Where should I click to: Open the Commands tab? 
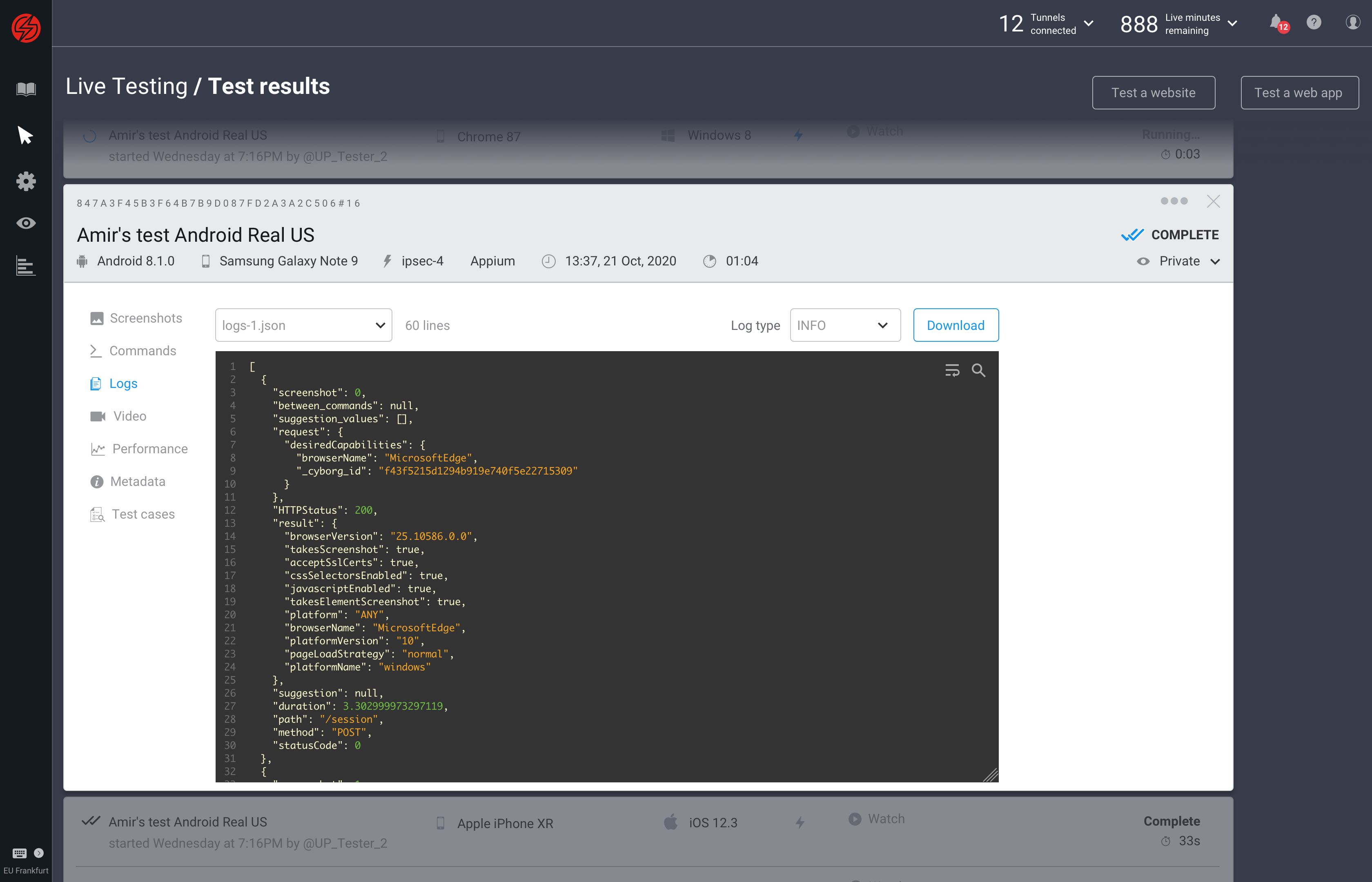click(x=133, y=350)
